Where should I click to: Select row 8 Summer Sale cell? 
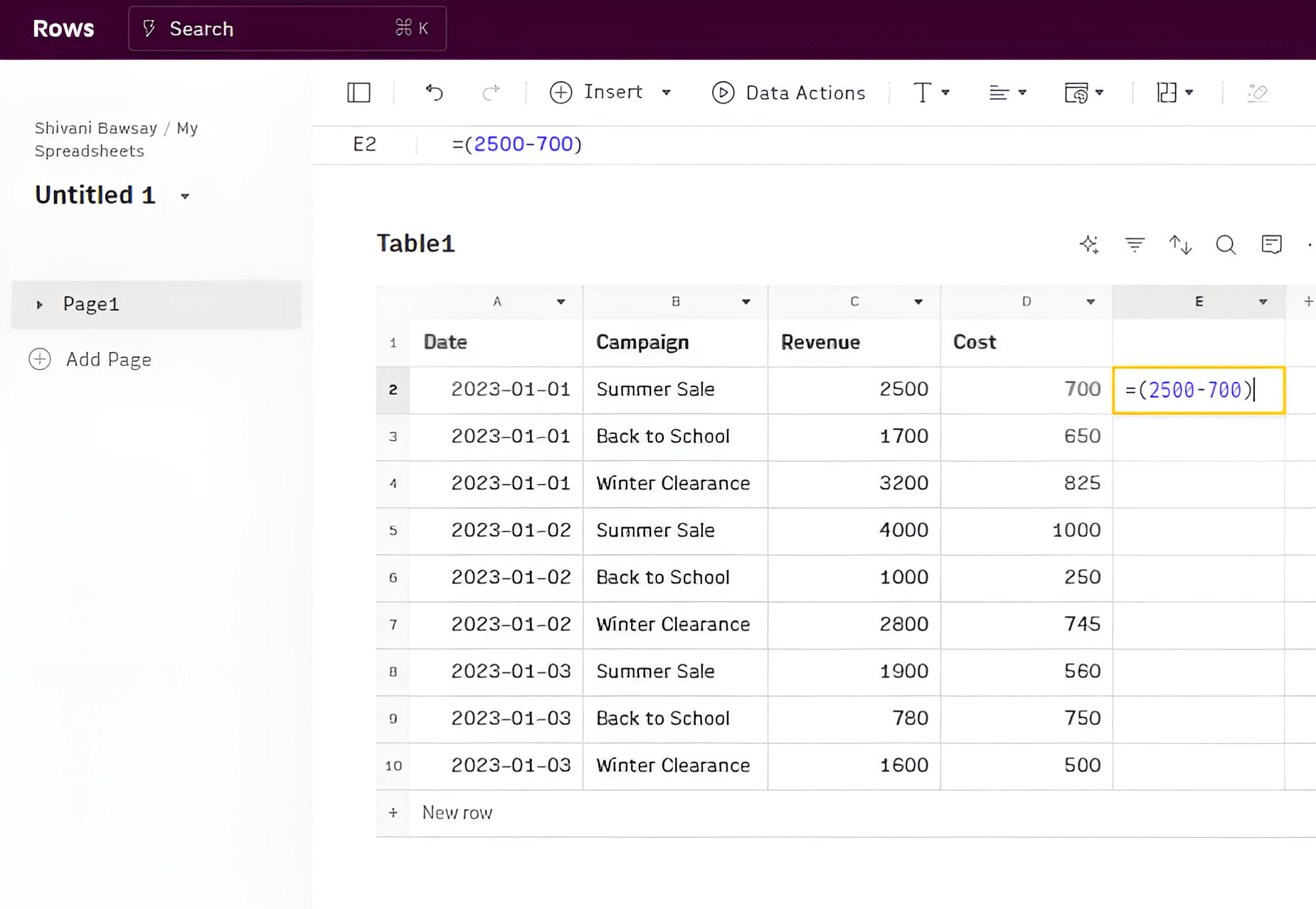click(675, 671)
